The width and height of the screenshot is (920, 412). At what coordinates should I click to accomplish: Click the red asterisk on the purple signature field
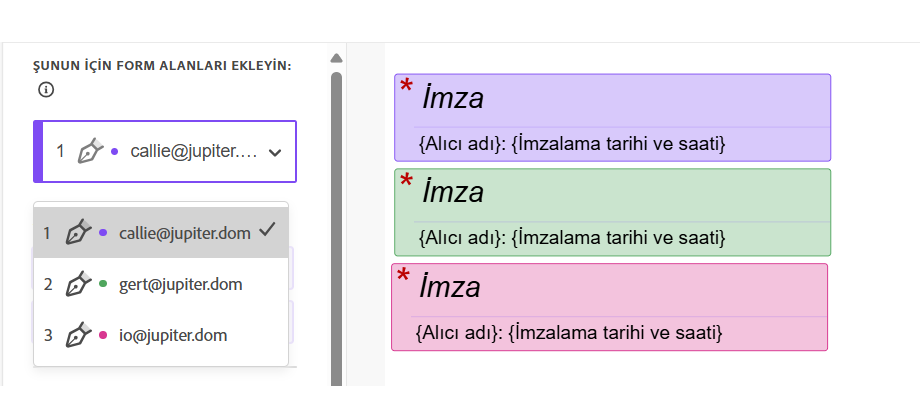[406, 88]
